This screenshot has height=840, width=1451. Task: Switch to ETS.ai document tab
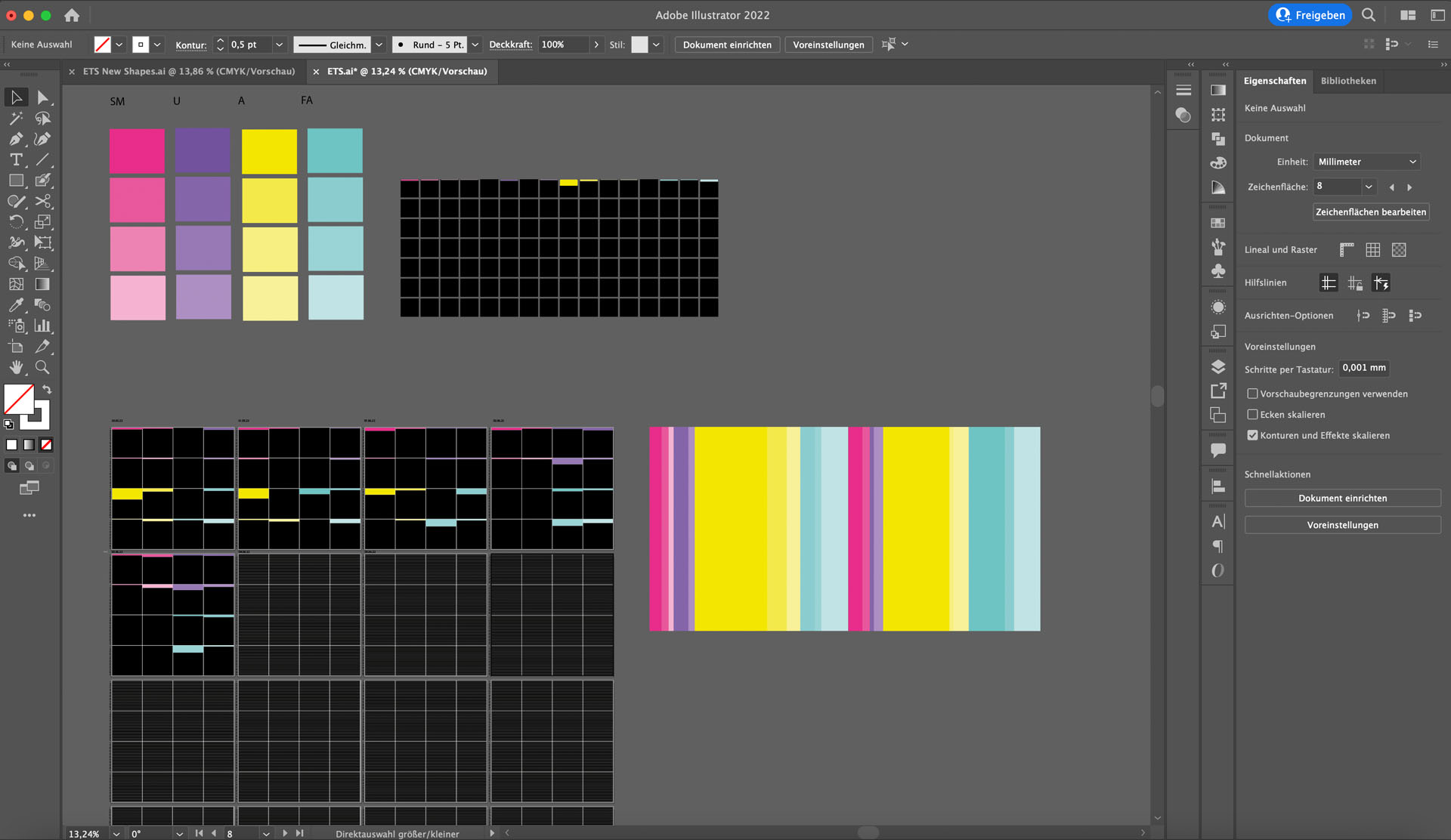[407, 71]
